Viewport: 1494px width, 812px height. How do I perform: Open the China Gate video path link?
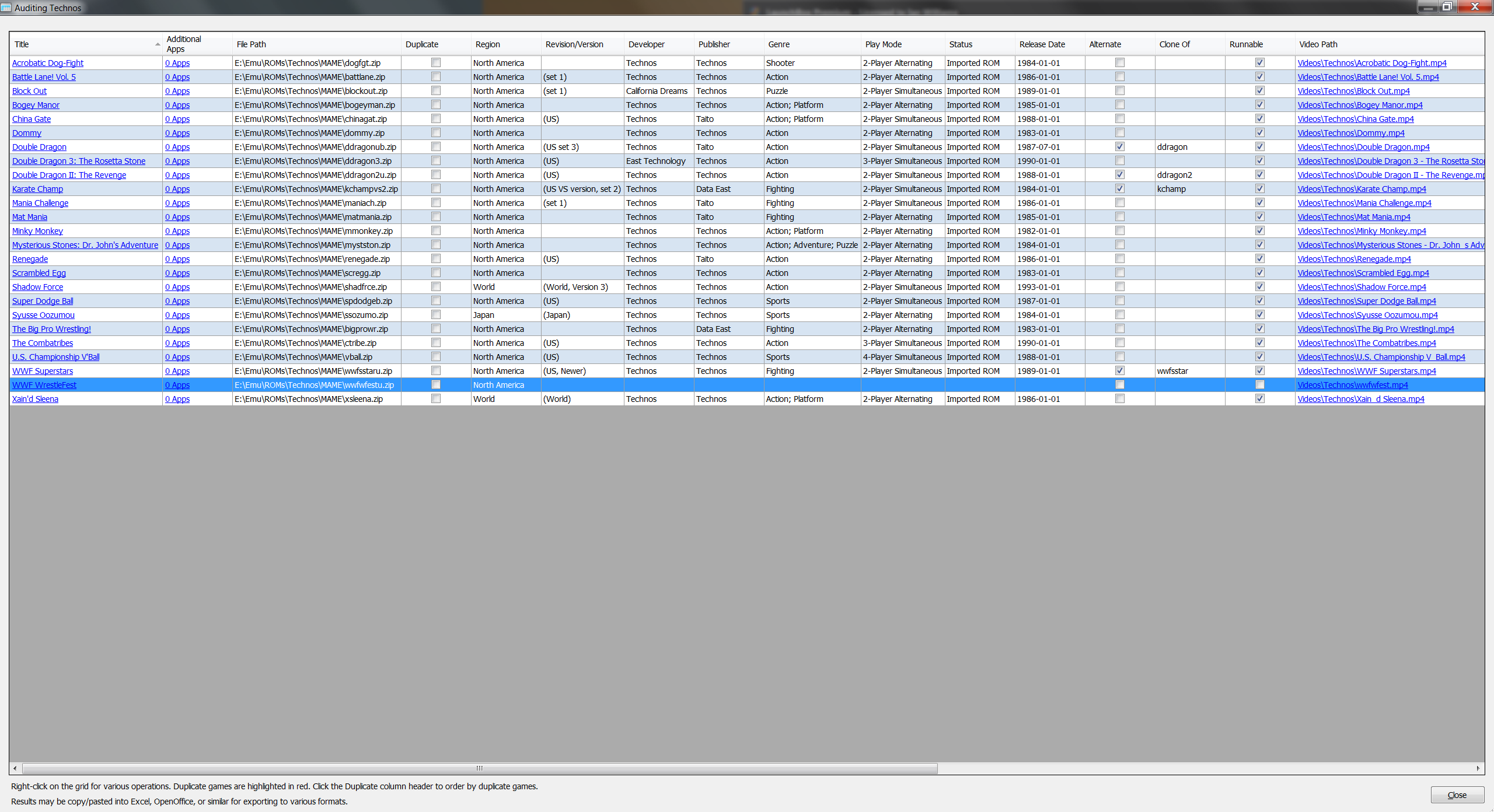coord(1356,119)
